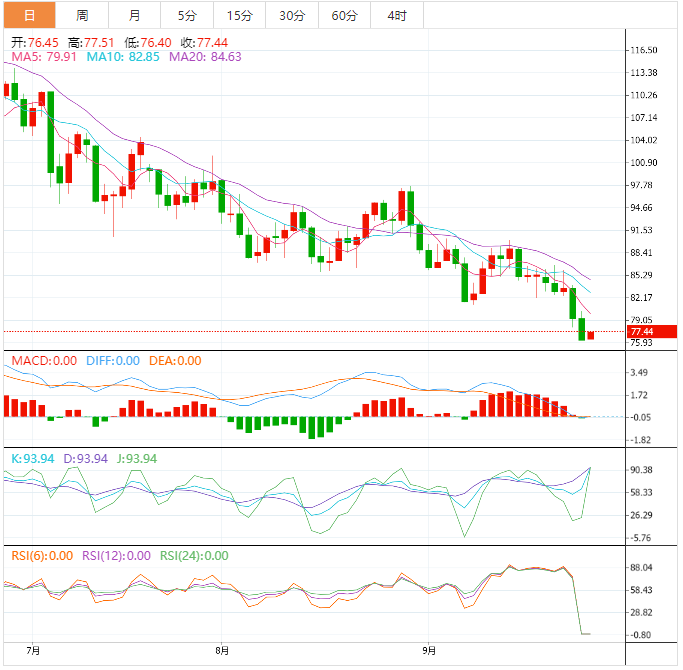Switch to the 周 weekly tab
The height and width of the screenshot is (670, 683).
(x=82, y=16)
